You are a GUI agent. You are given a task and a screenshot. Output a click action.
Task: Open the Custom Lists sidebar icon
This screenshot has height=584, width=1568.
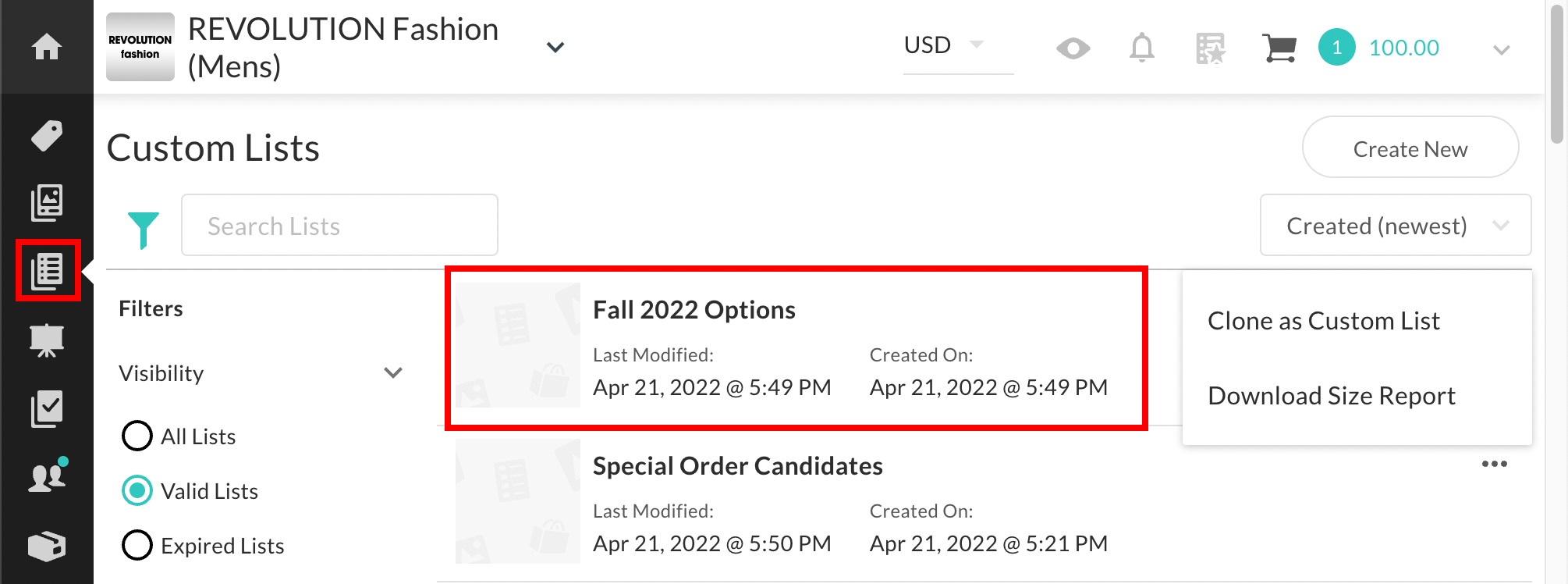point(48,271)
